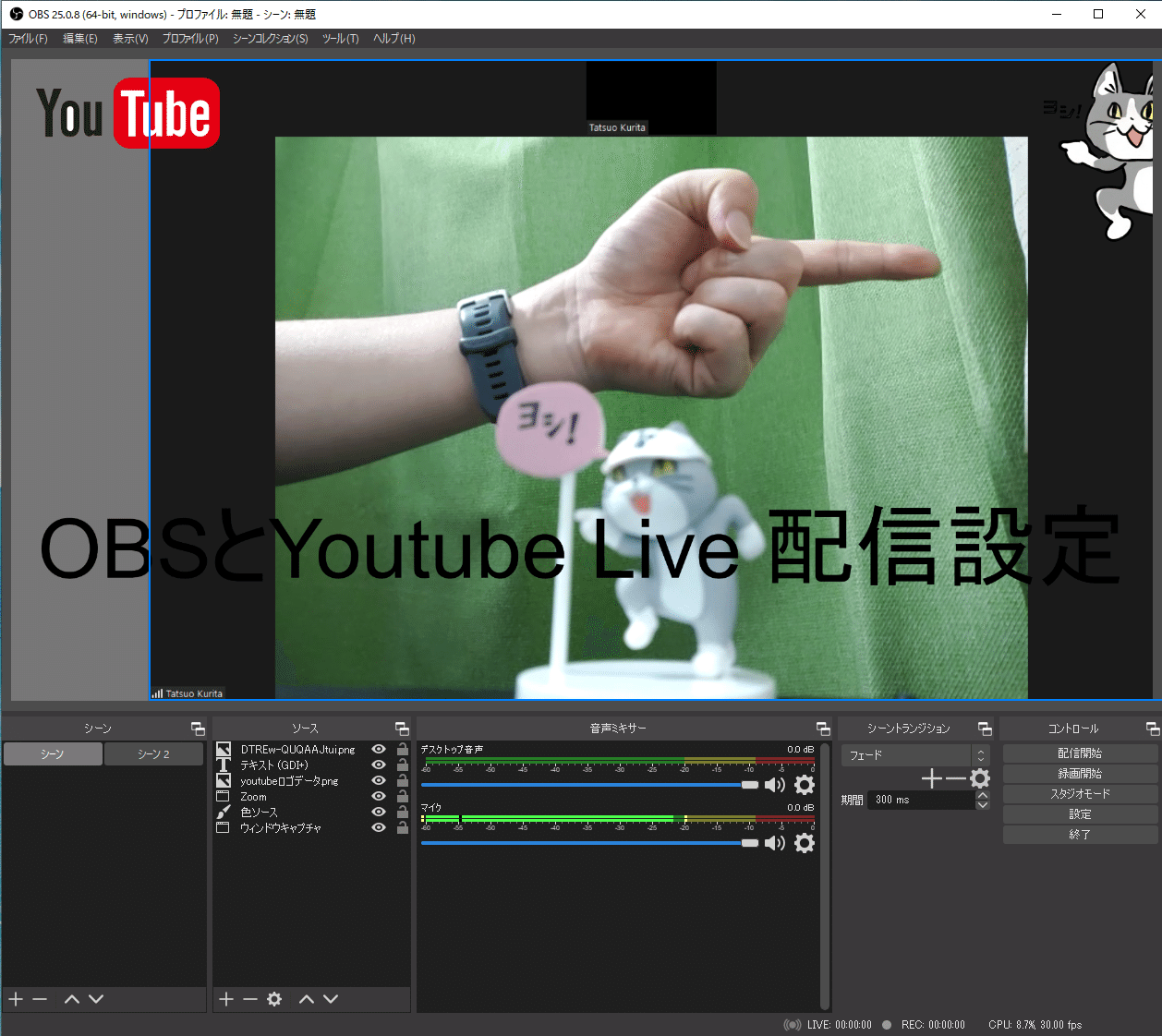
Task: Toggle visibility of the Zoom source
Action: pos(378,796)
